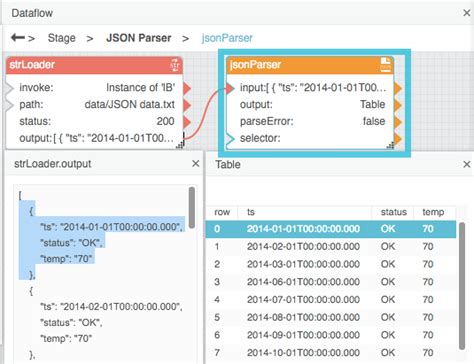
Task: Click temp value 70 in row 5
Action: point(428,317)
